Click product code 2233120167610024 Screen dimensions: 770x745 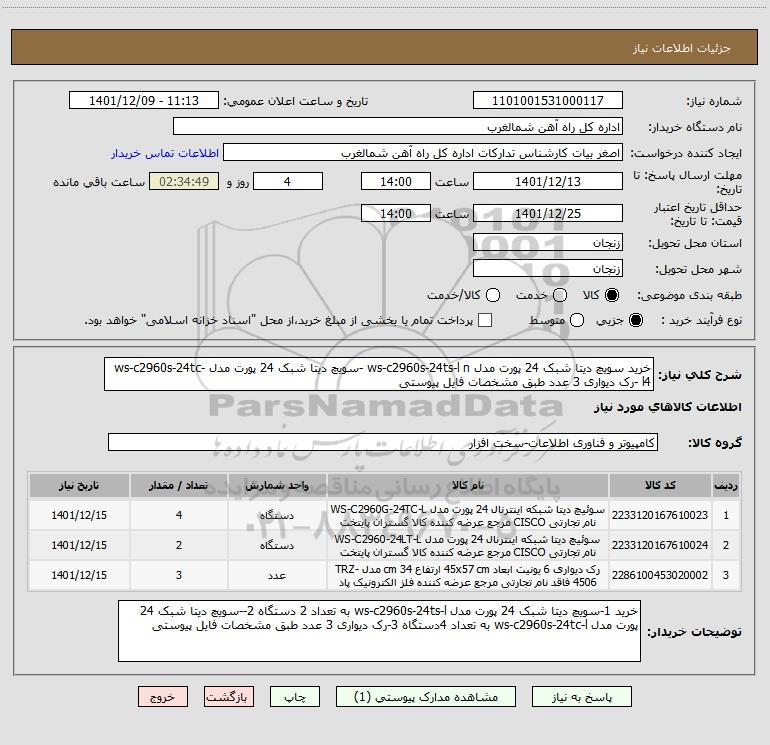pyautogui.click(x=660, y=545)
